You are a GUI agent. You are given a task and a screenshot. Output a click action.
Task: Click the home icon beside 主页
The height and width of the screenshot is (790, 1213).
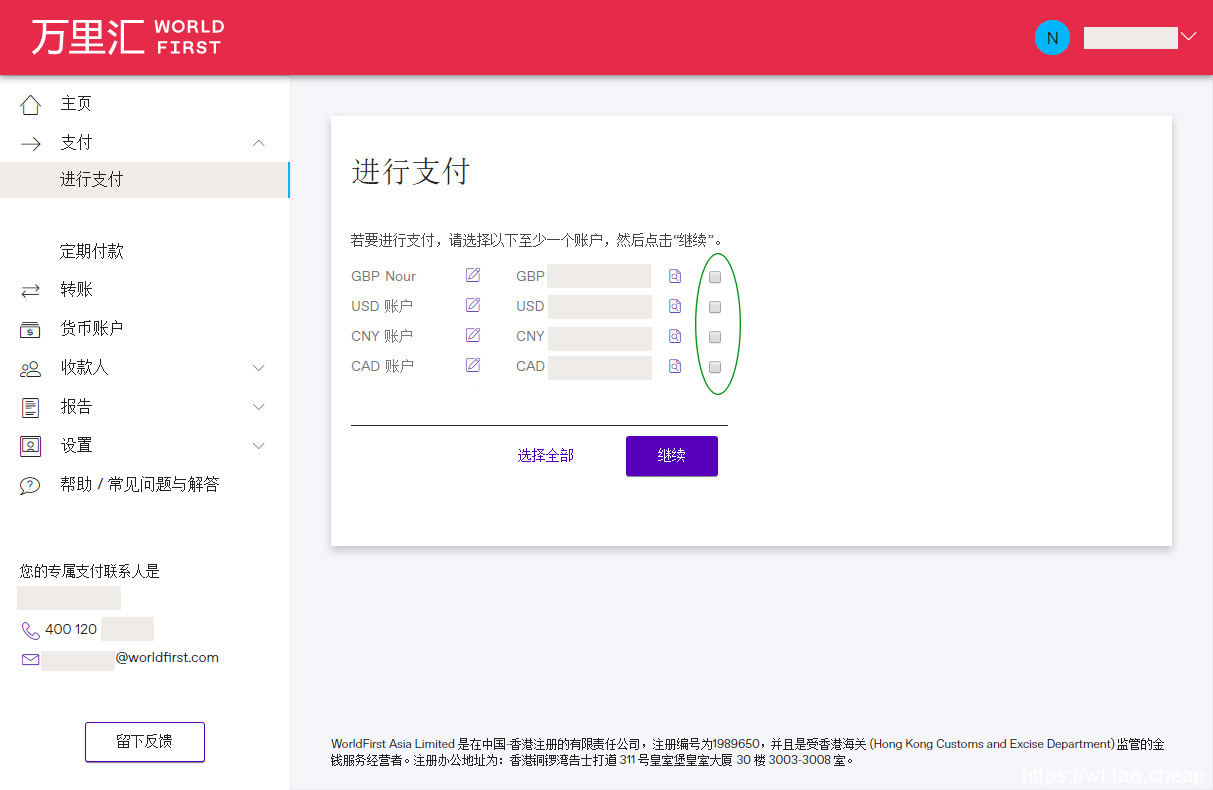(31, 104)
